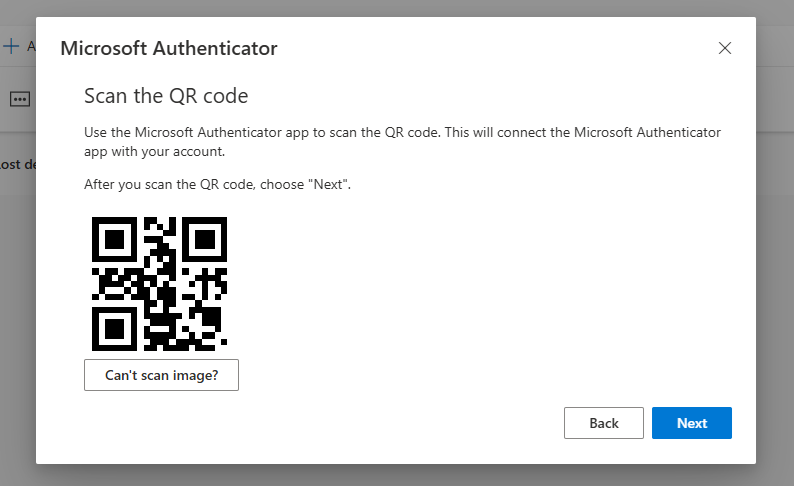Image resolution: width=794 pixels, height=486 pixels.
Task: Click the Next button
Action: click(691, 423)
